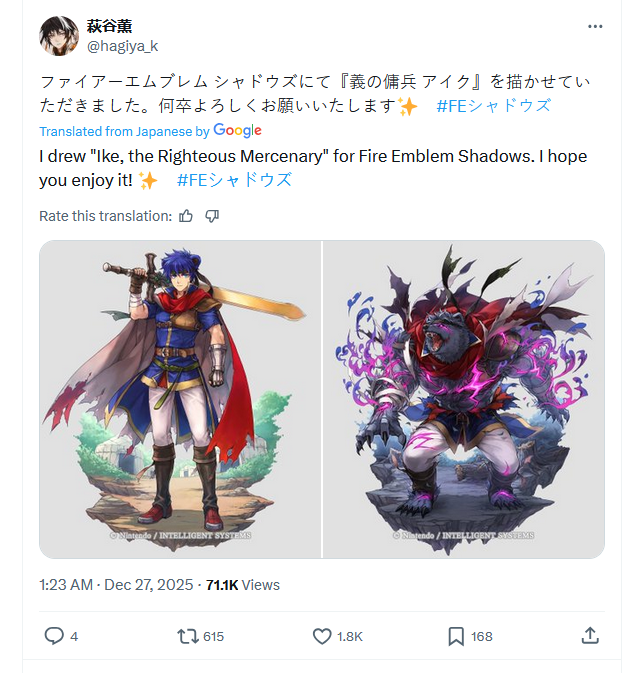This screenshot has width=638, height=673.
Task: Click the thumbs up translation rating icon
Action: point(186,216)
